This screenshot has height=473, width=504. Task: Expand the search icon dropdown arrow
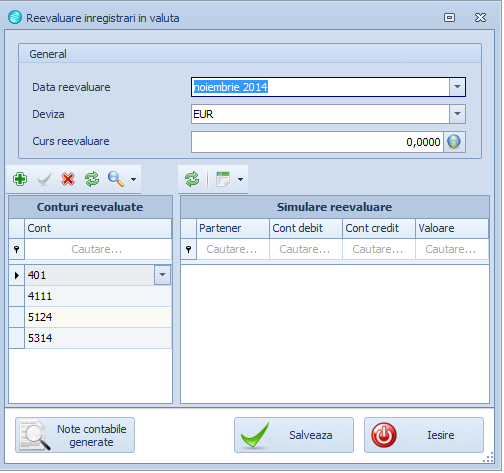point(133,179)
